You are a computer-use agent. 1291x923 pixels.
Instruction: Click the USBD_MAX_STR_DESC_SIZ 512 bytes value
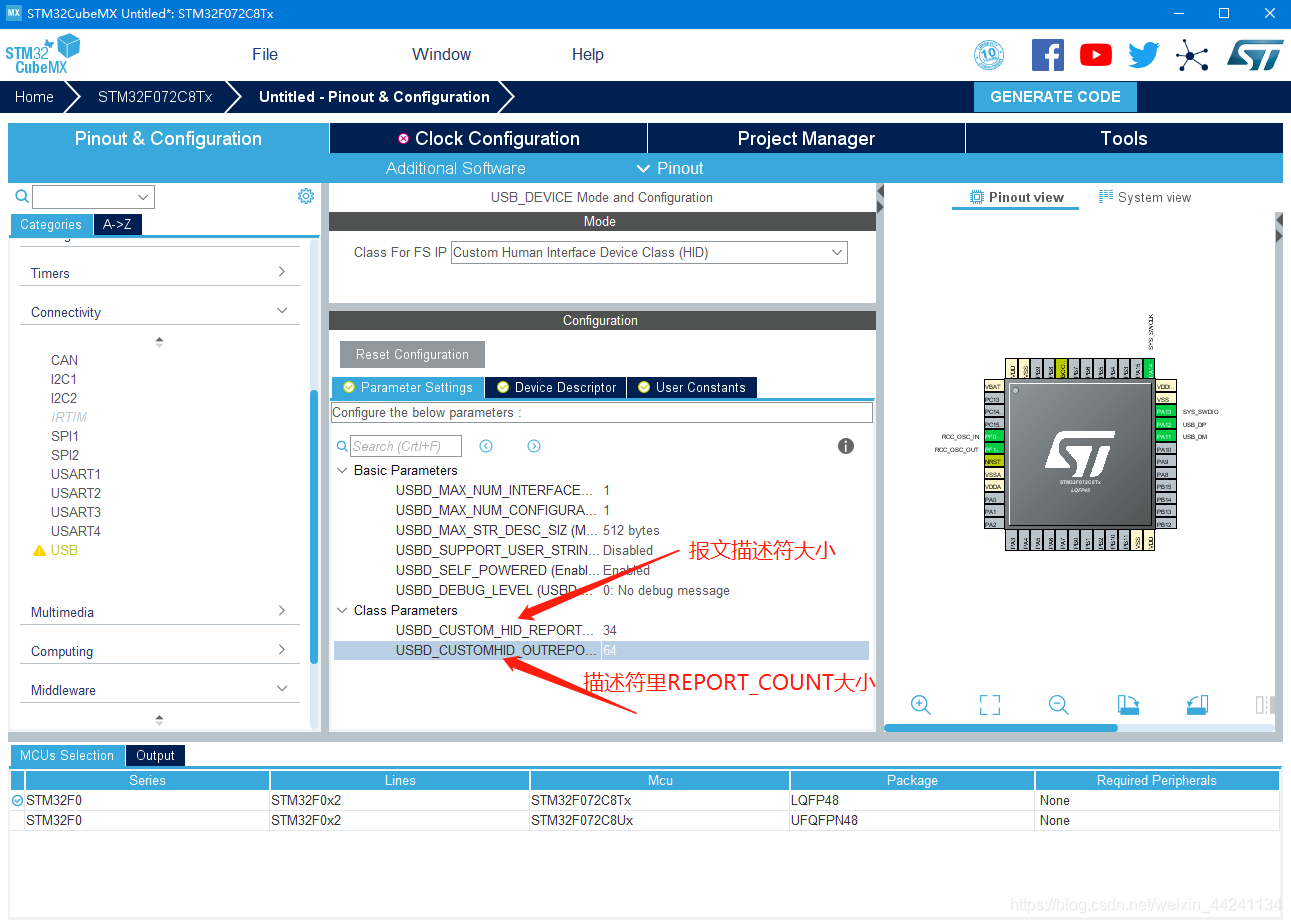[631, 530]
